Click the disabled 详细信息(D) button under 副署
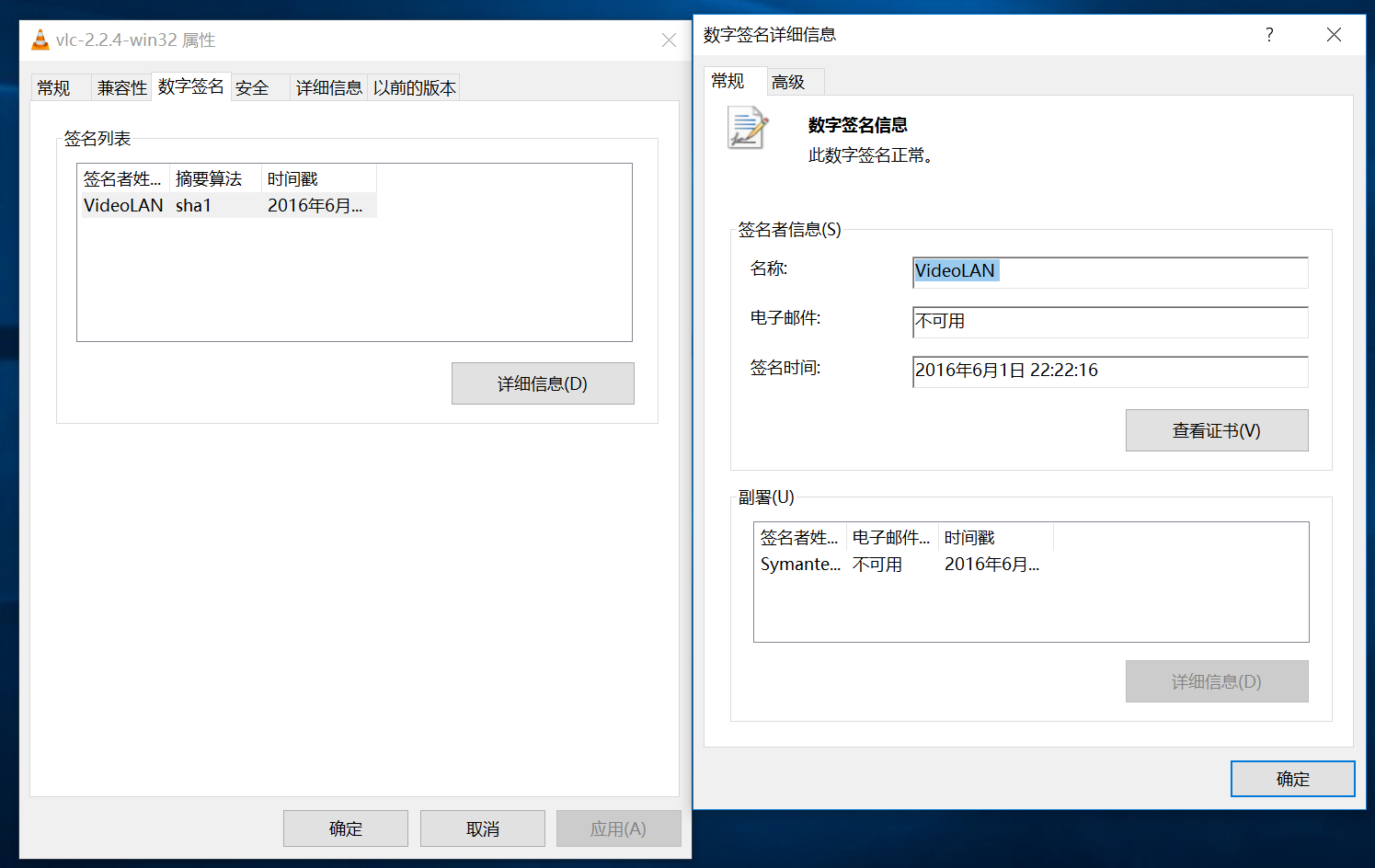 [x=1217, y=681]
